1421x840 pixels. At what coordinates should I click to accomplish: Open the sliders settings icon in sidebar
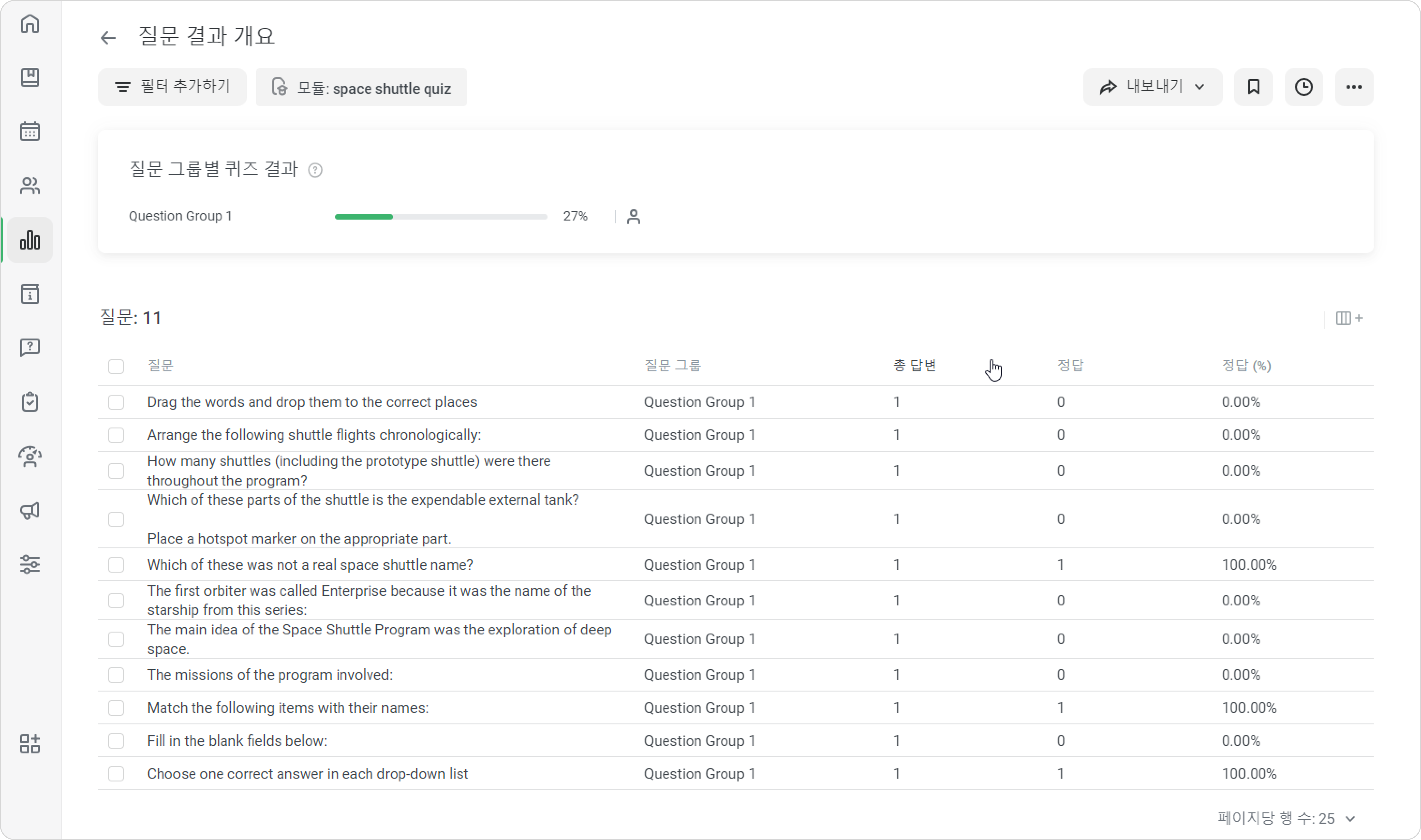[30, 564]
